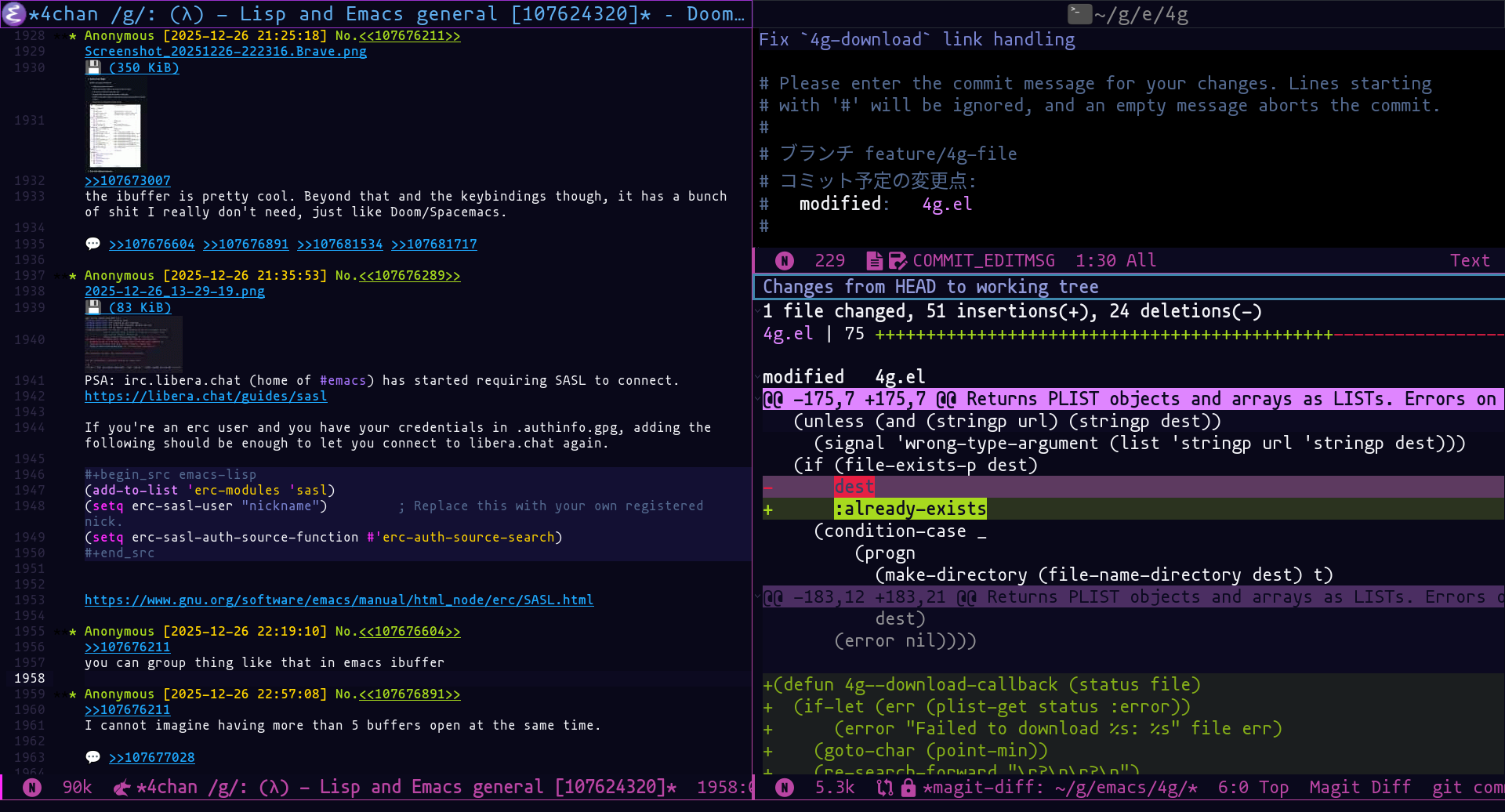Follow >>107676211 quote in the 22:57:08 post
The width and height of the screenshot is (1505, 812).
[128, 710]
